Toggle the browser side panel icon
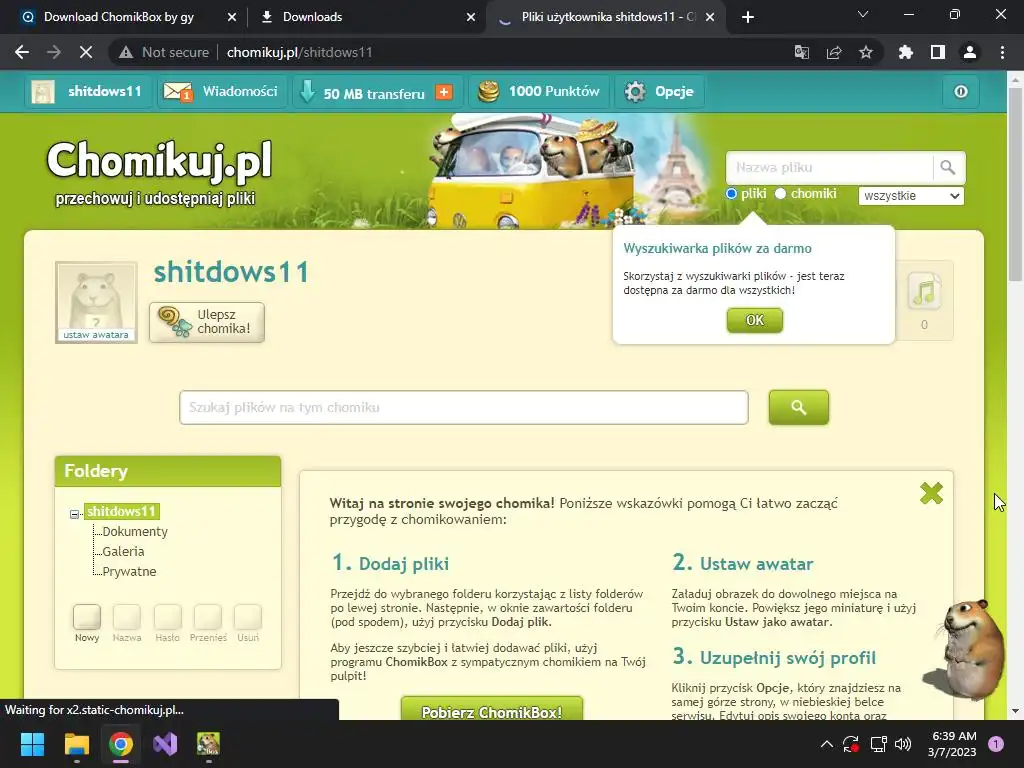This screenshot has width=1024, height=768. 938,52
